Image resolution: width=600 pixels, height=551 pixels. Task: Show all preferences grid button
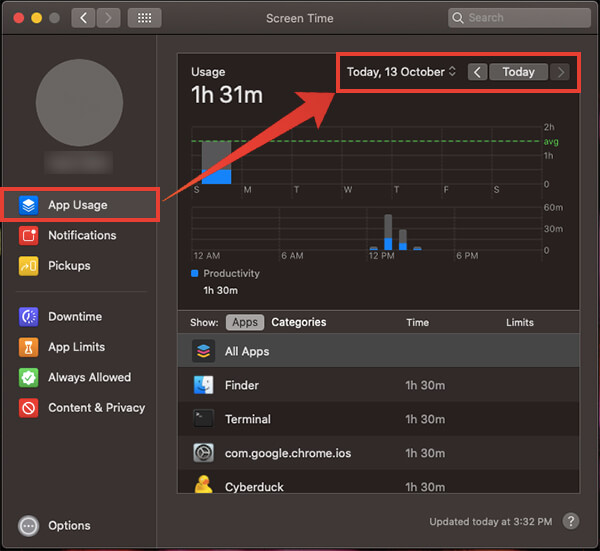coord(144,18)
